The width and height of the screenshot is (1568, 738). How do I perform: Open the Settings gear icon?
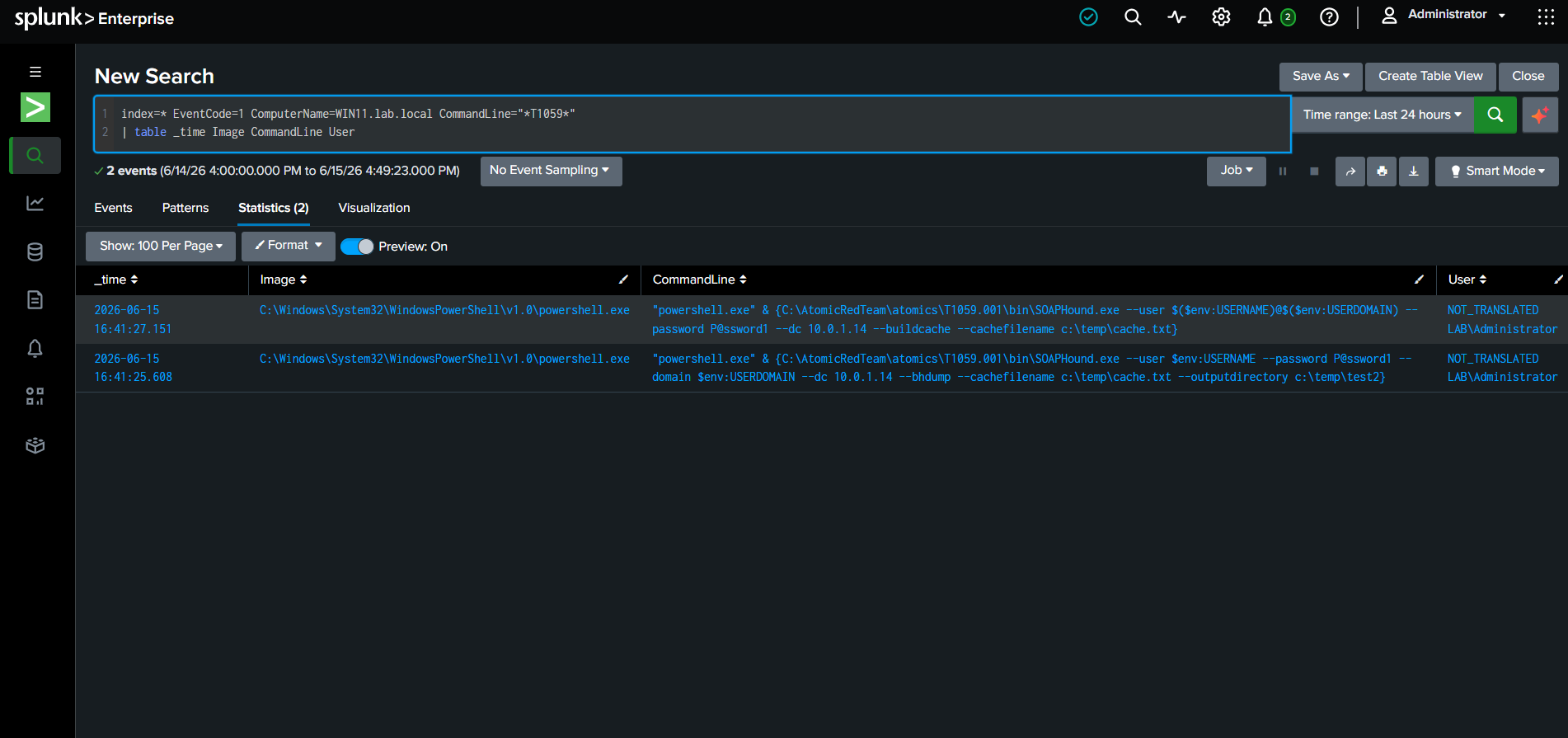coord(1221,17)
